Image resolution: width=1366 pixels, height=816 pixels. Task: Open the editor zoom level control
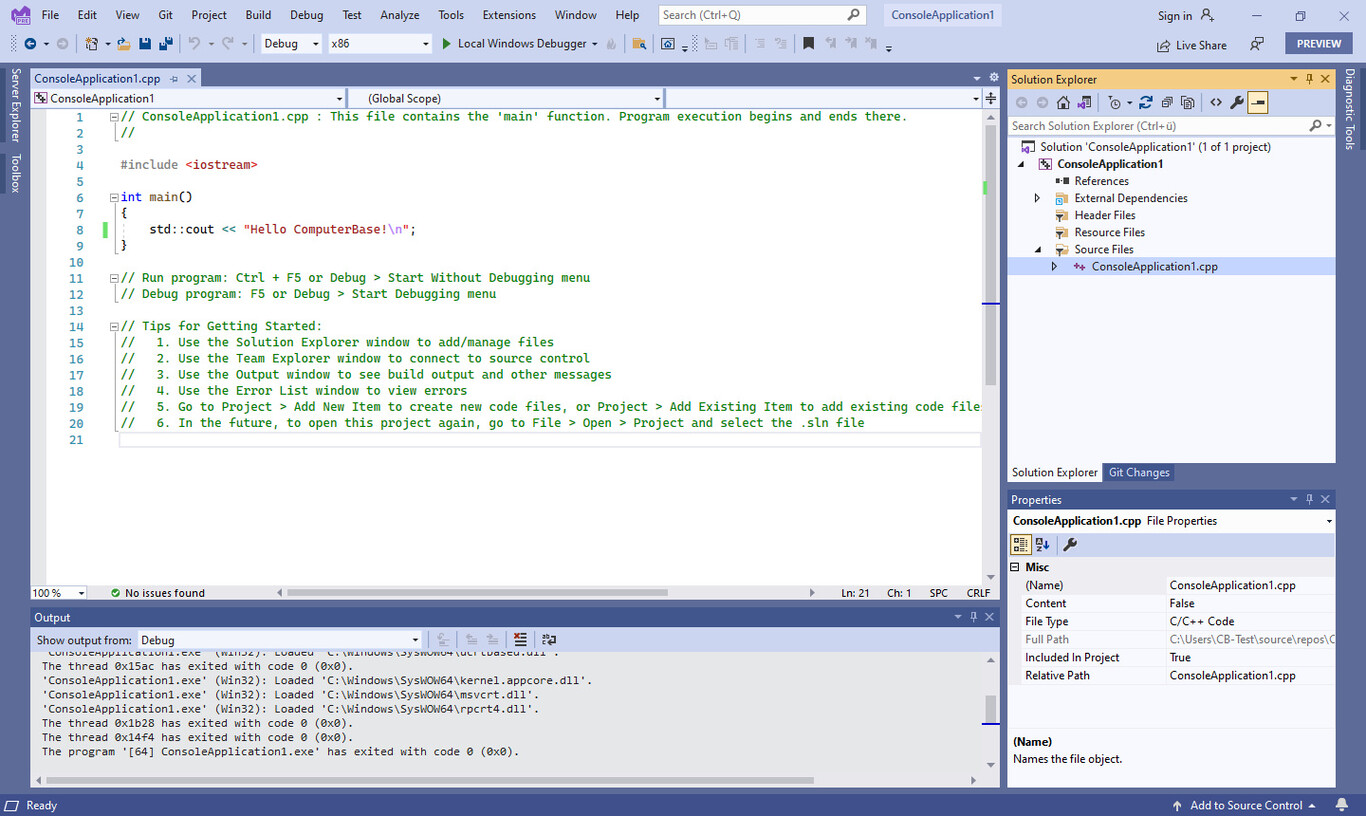click(57, 592)
